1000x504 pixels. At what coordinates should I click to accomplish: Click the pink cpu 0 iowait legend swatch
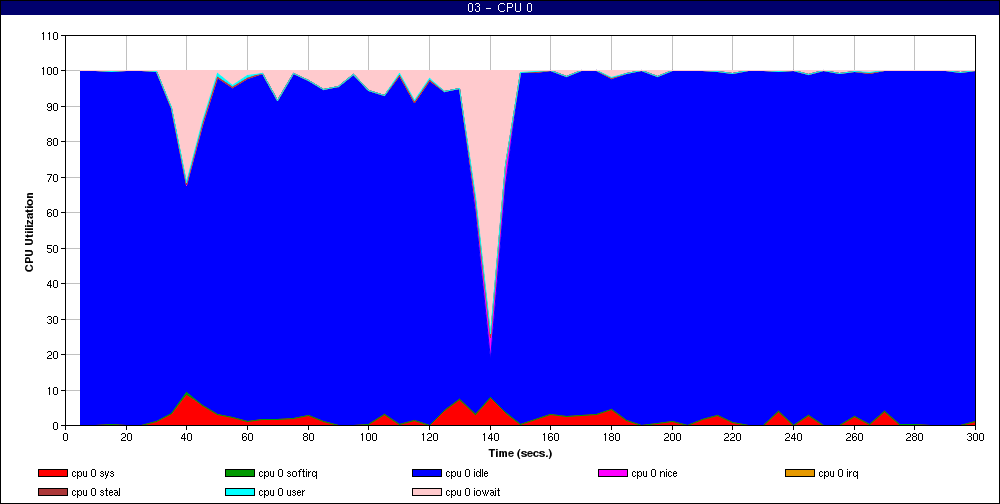click(427, 493)
